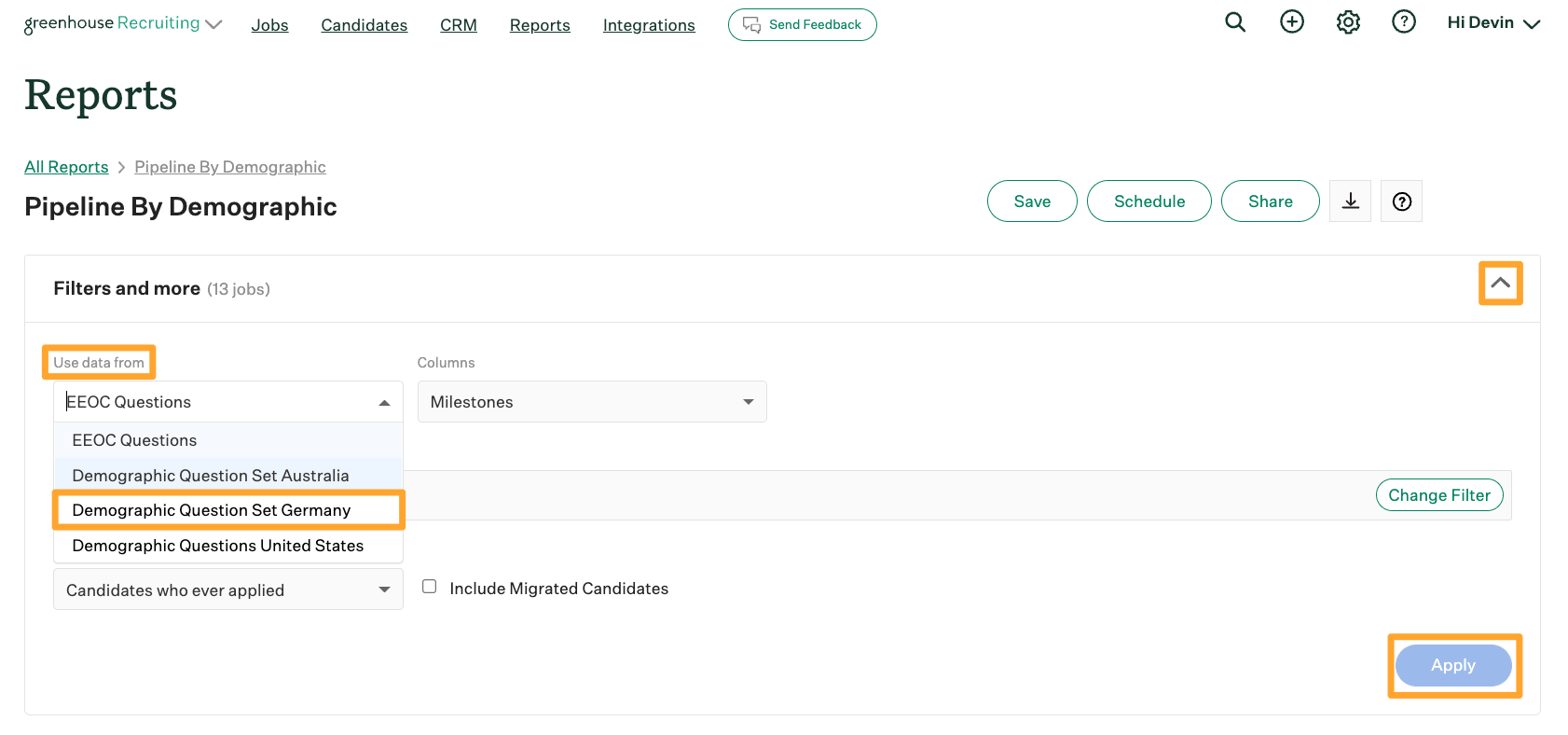Open the settings gear icon
This screenshot has height=735, width=1568.
[1348, 21]
